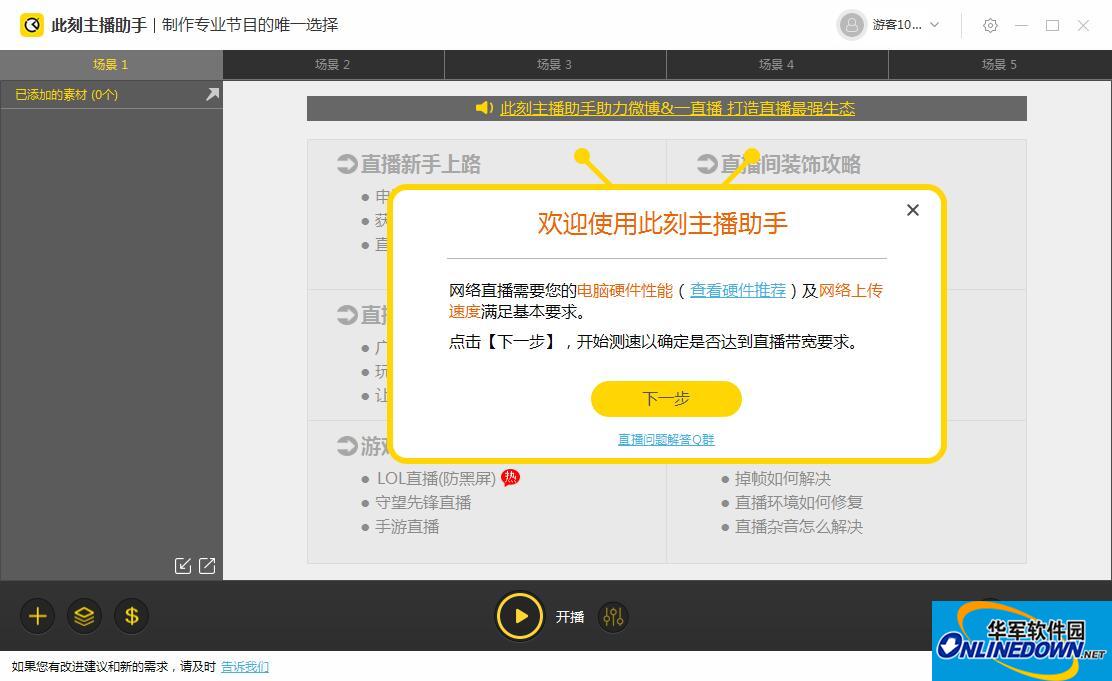Open 守望先锋直播 guide
Image resolution: width=1112 pixels, height=681 pixels.
coord(423,503)
